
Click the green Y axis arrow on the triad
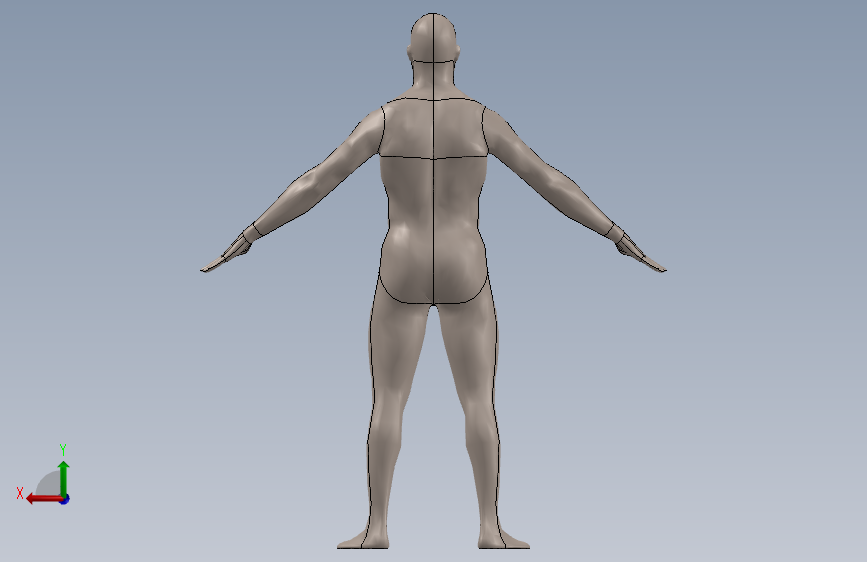point(64,478)
